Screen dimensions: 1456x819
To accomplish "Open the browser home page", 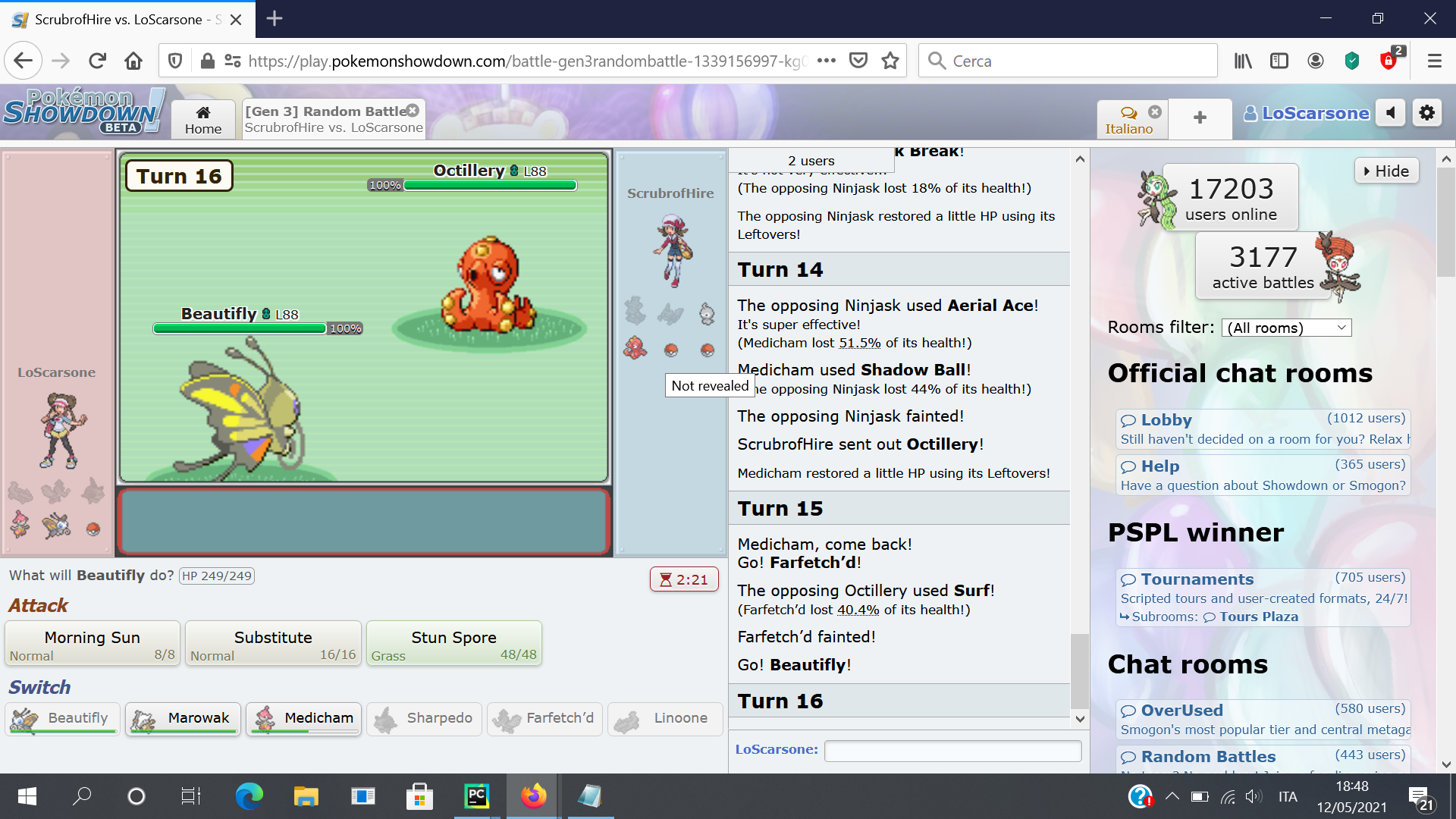I will 133,61.
